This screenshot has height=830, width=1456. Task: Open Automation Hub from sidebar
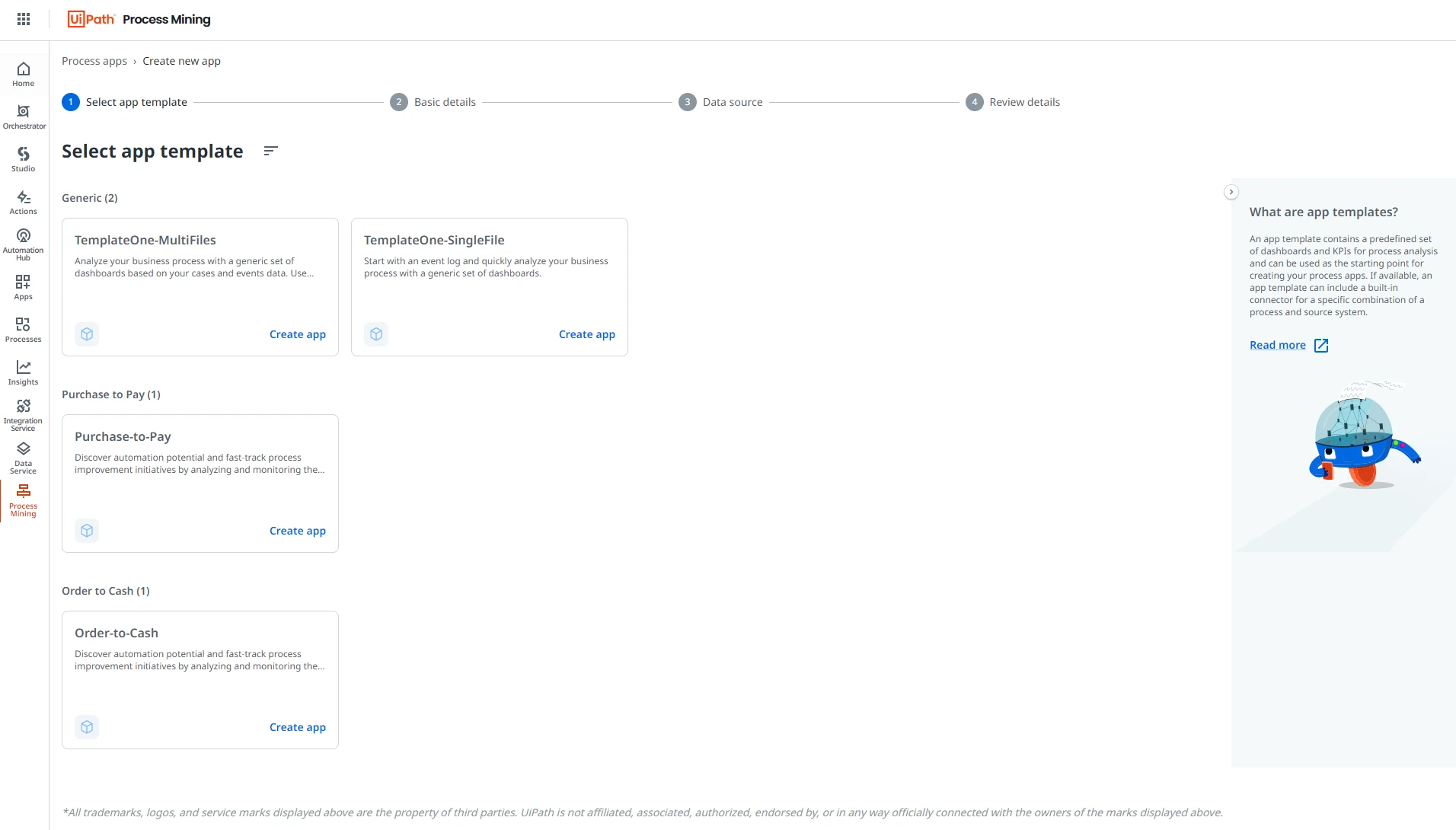pyautogui.click(x=24, y=245)
